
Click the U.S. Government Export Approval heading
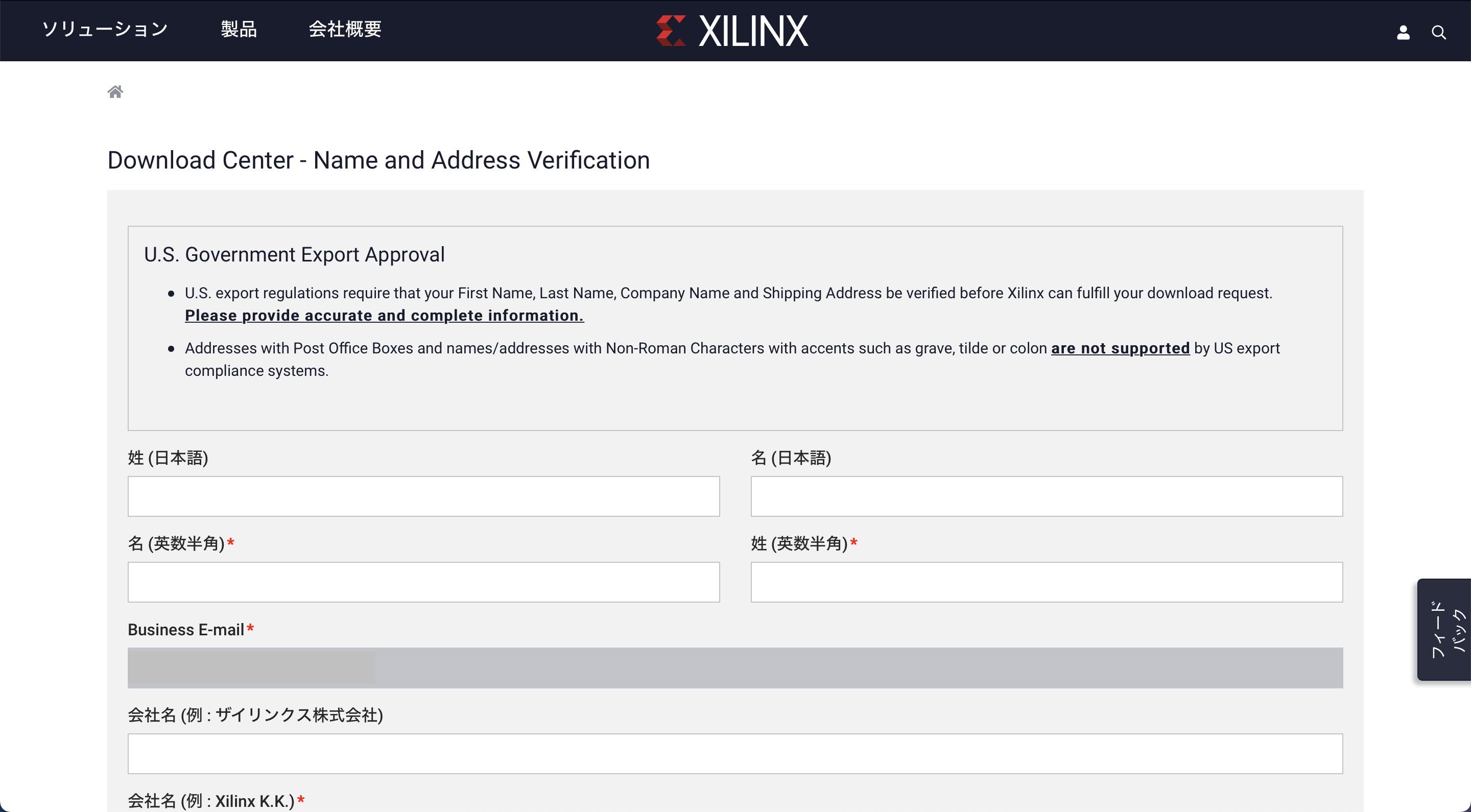pos(294,255)
